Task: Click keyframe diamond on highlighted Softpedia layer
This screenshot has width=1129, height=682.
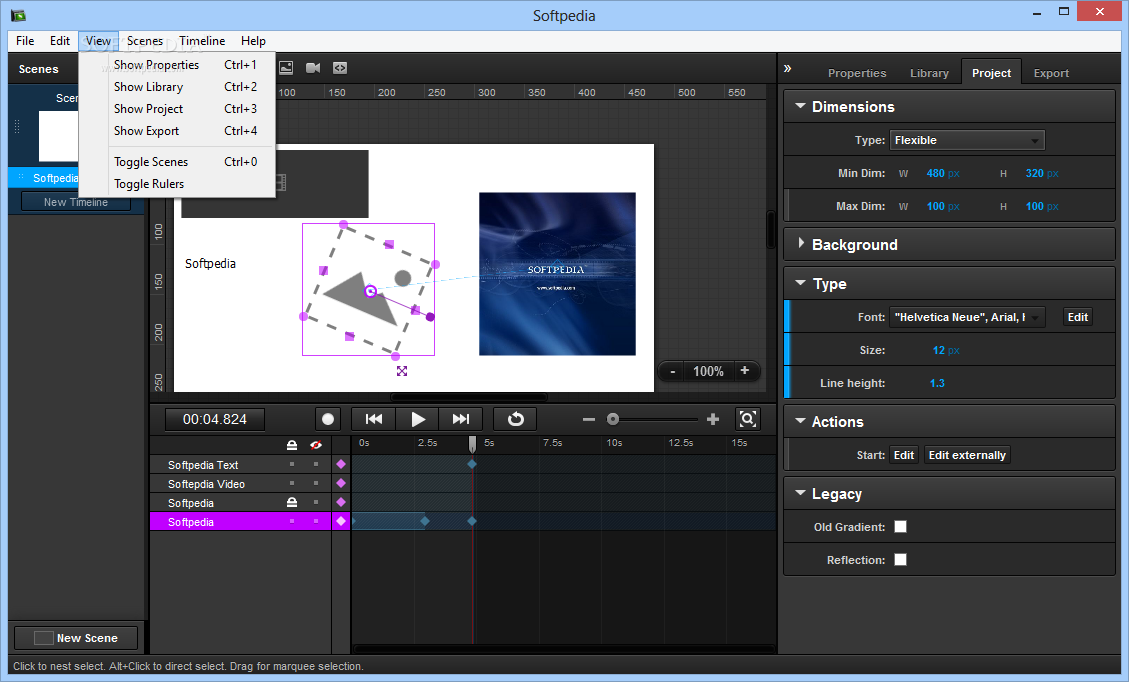Action: pyautogui.click(x=341, y=521)
